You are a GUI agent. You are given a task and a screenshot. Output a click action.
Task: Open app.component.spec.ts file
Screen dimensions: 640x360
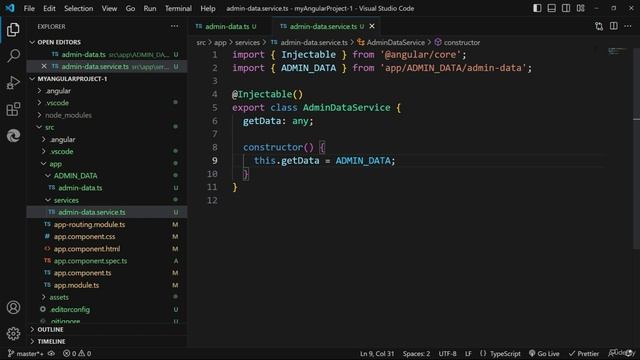click(x=107, y=261)
